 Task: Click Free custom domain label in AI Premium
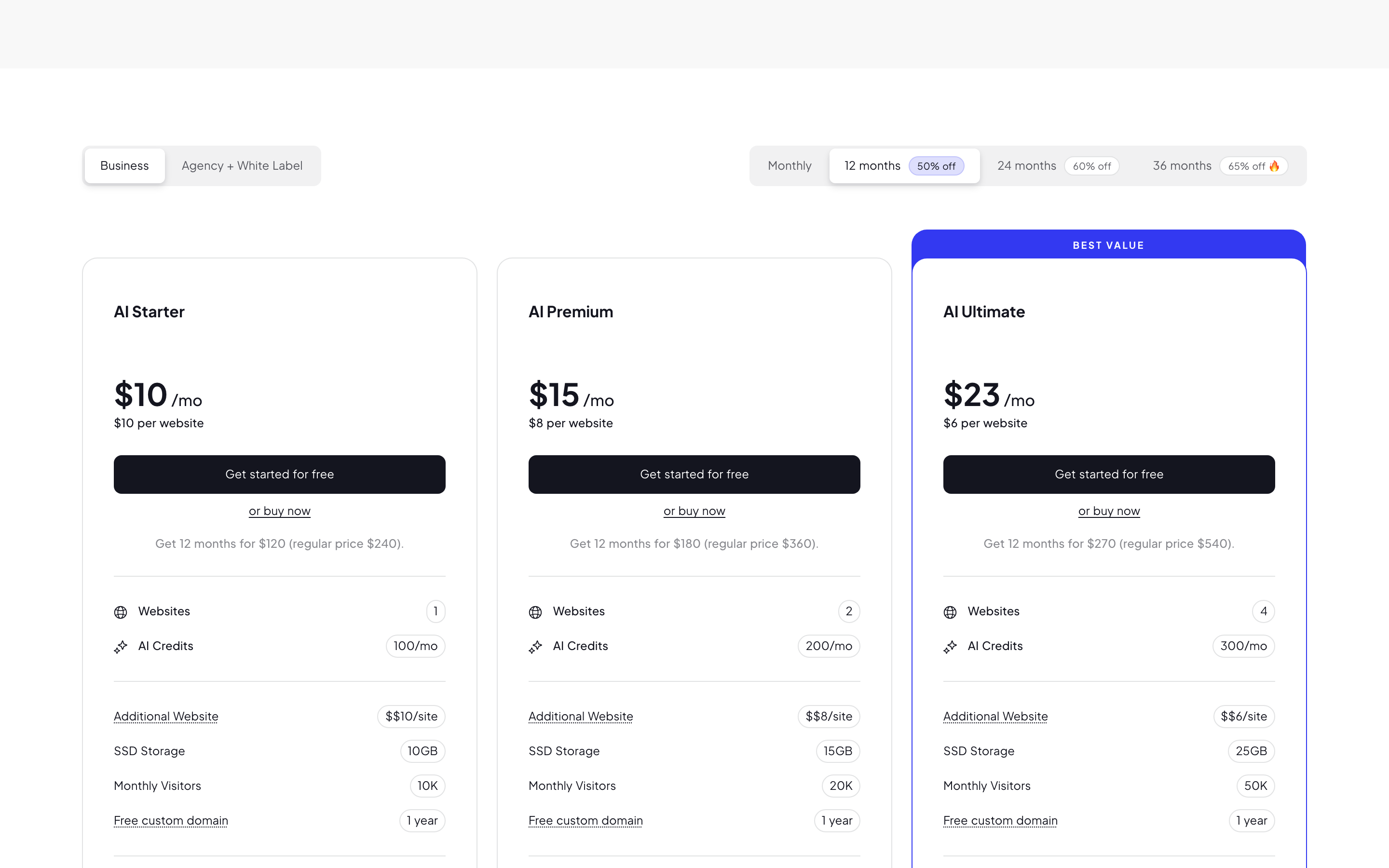[586, 821]
